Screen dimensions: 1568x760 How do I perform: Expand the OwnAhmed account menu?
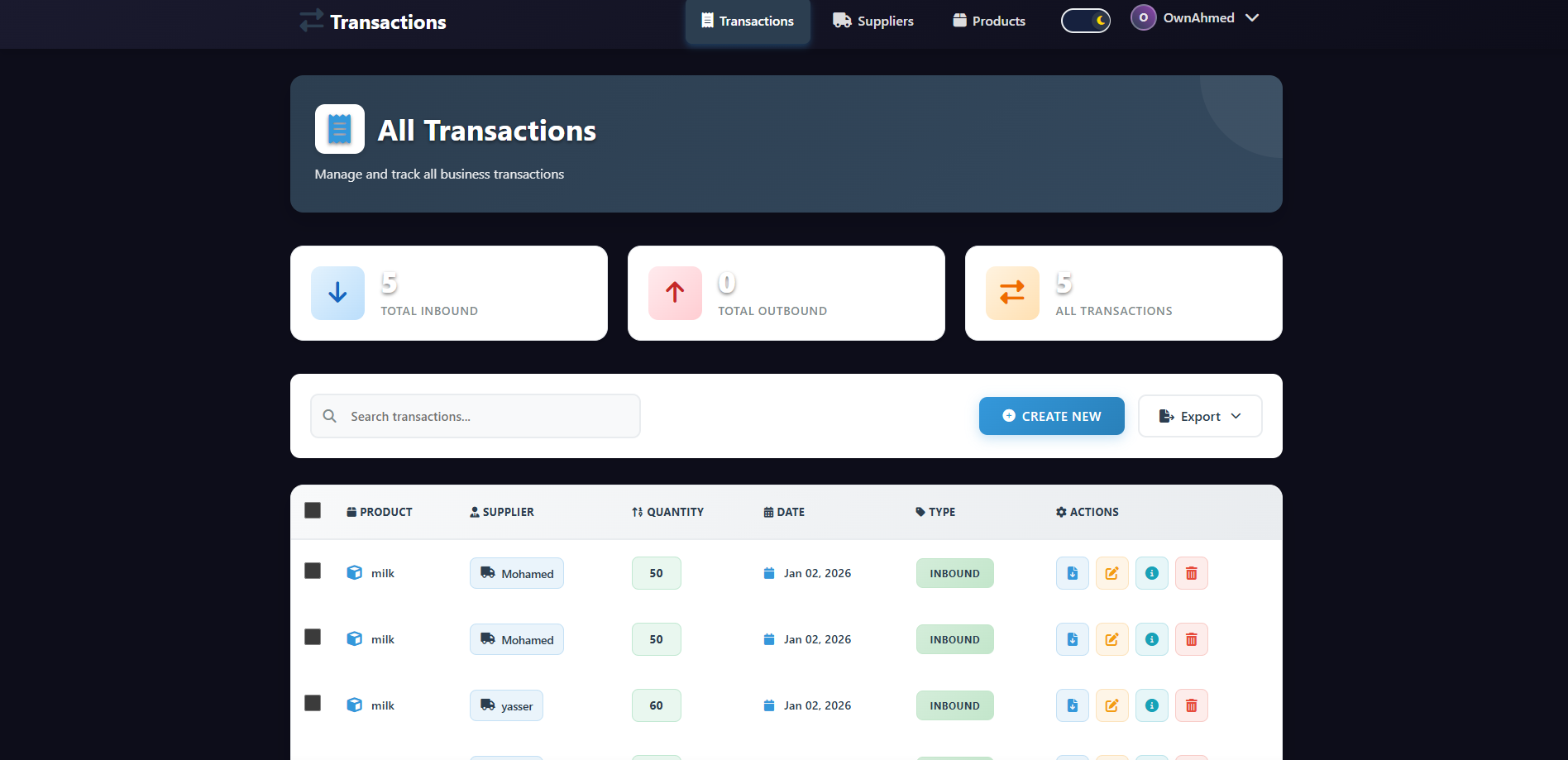pos(1195,17)
